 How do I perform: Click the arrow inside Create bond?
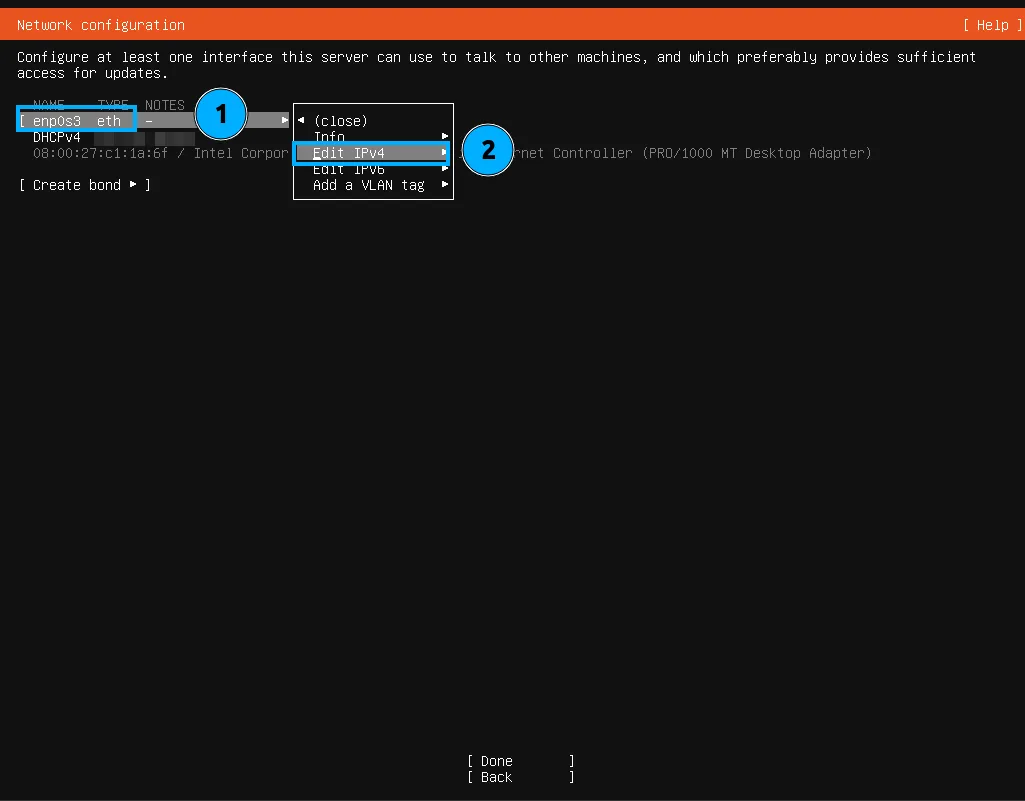pyautogui.click(x=132, y=185)
